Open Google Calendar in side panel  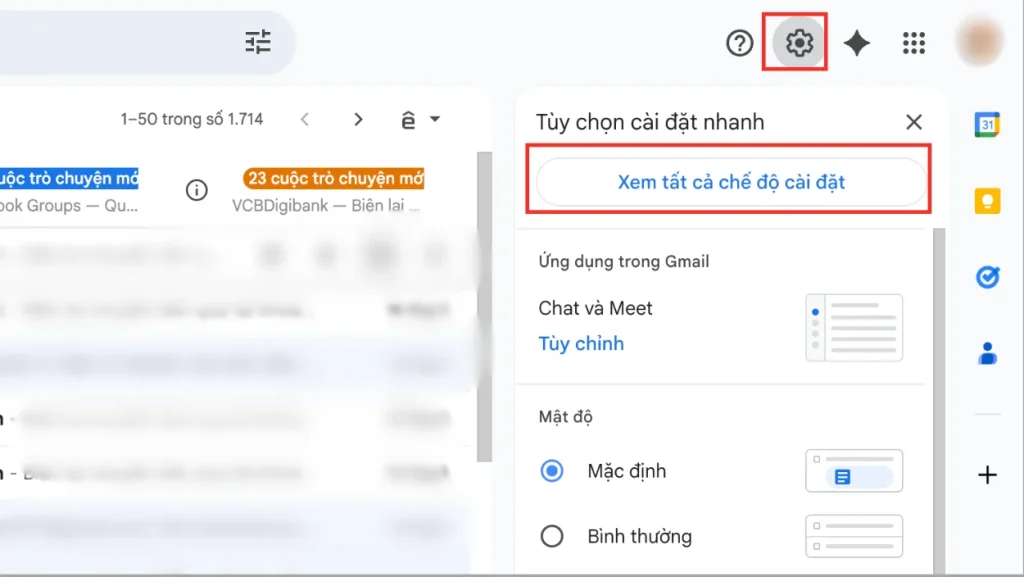pos(987,125)
